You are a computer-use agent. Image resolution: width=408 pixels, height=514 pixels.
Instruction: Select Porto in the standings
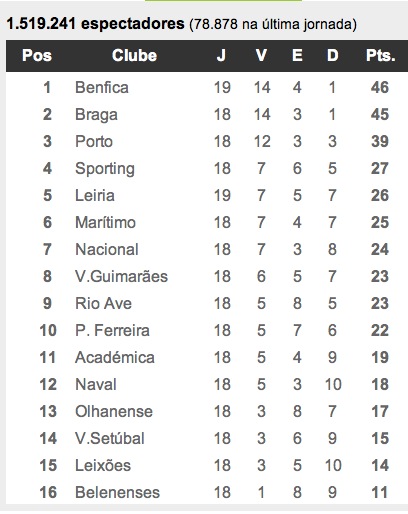pyautogui.click(x=94, y=142)
